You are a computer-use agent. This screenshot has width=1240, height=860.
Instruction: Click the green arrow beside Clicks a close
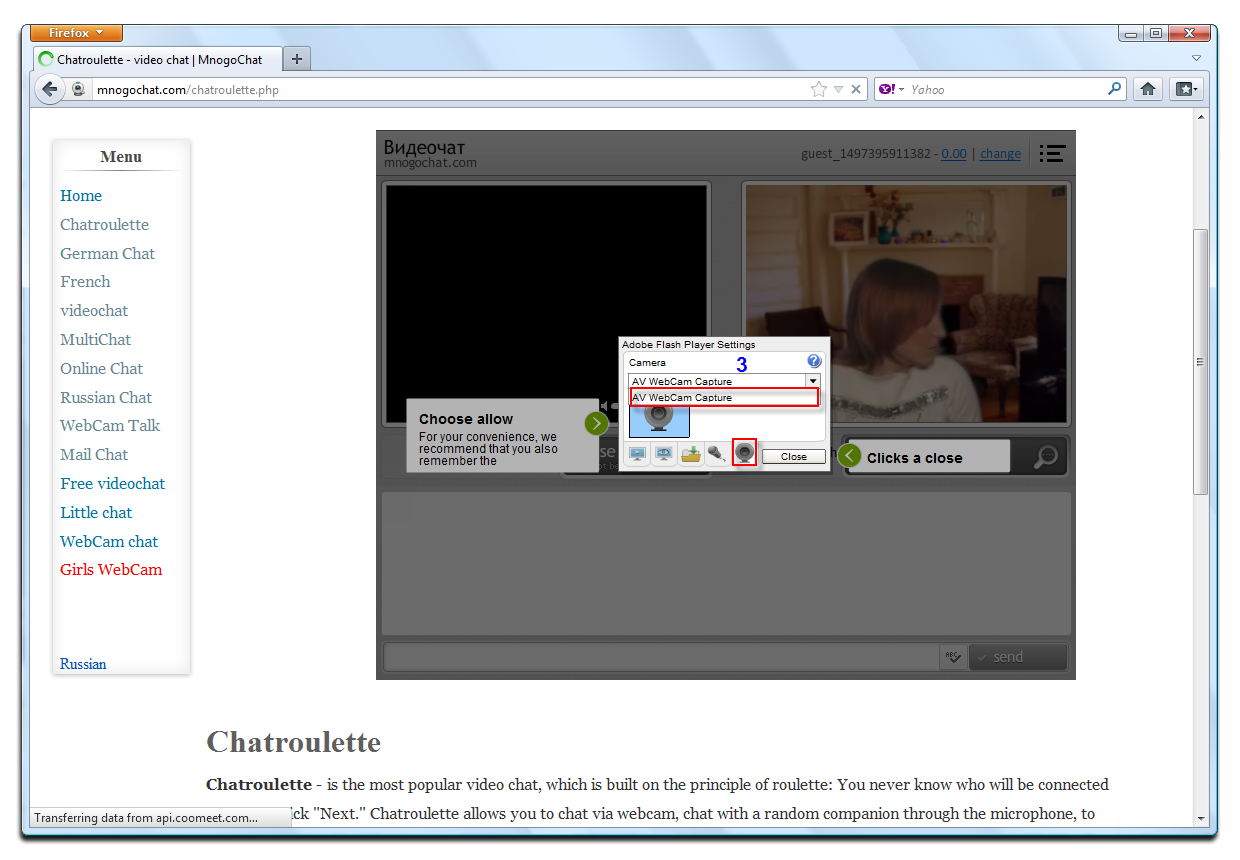pyautogui.click(x=850, y=456)
